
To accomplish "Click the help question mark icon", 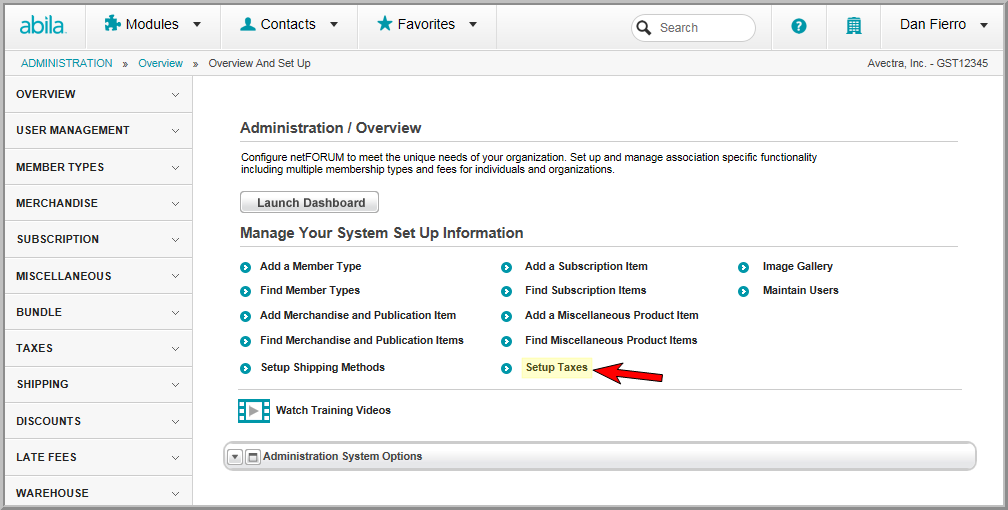I will (x=798, y=26).
